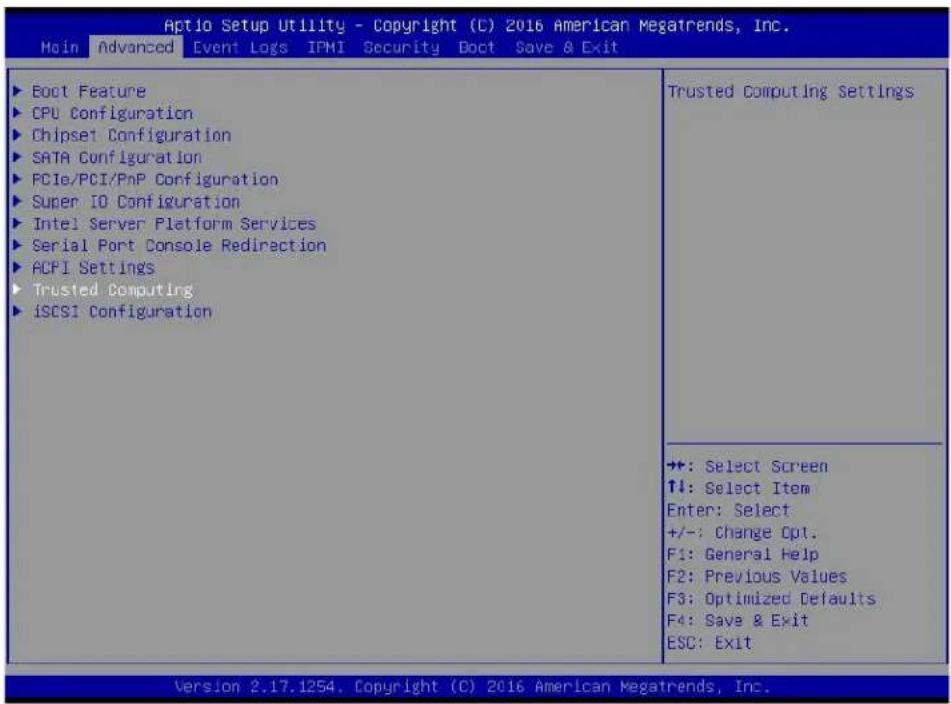This screenshot has width=951, height=704.
Task: Open CPU Configuration submenu
Action: click(x=112, y=113)
